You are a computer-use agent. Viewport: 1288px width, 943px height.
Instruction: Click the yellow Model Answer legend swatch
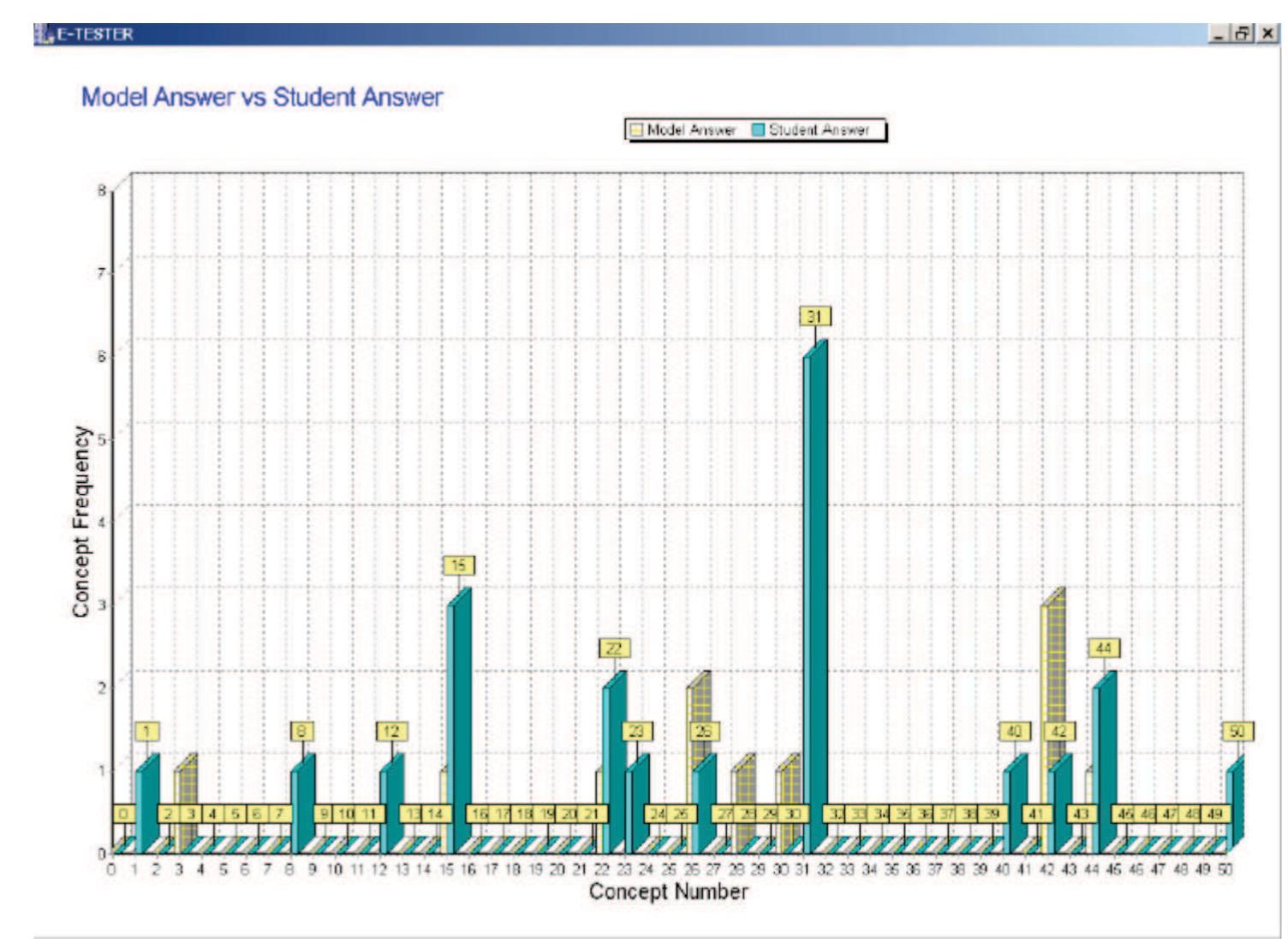coord(637,130)
